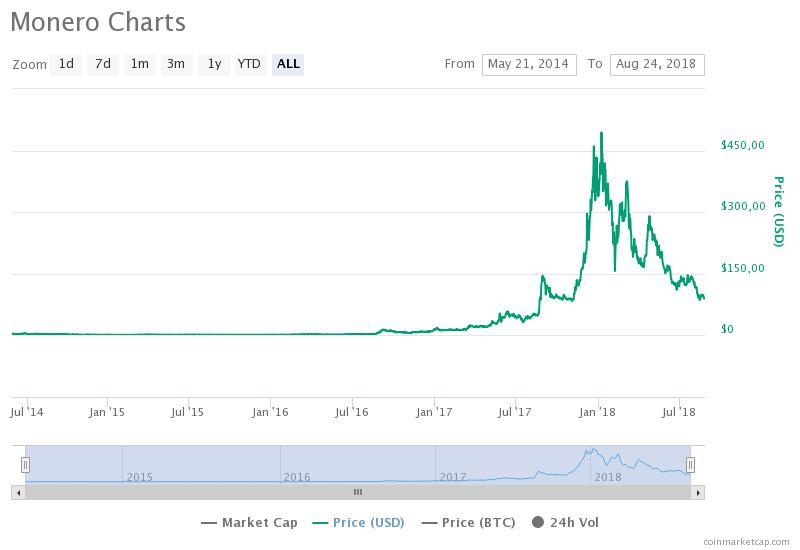Click the From date field

529,64
